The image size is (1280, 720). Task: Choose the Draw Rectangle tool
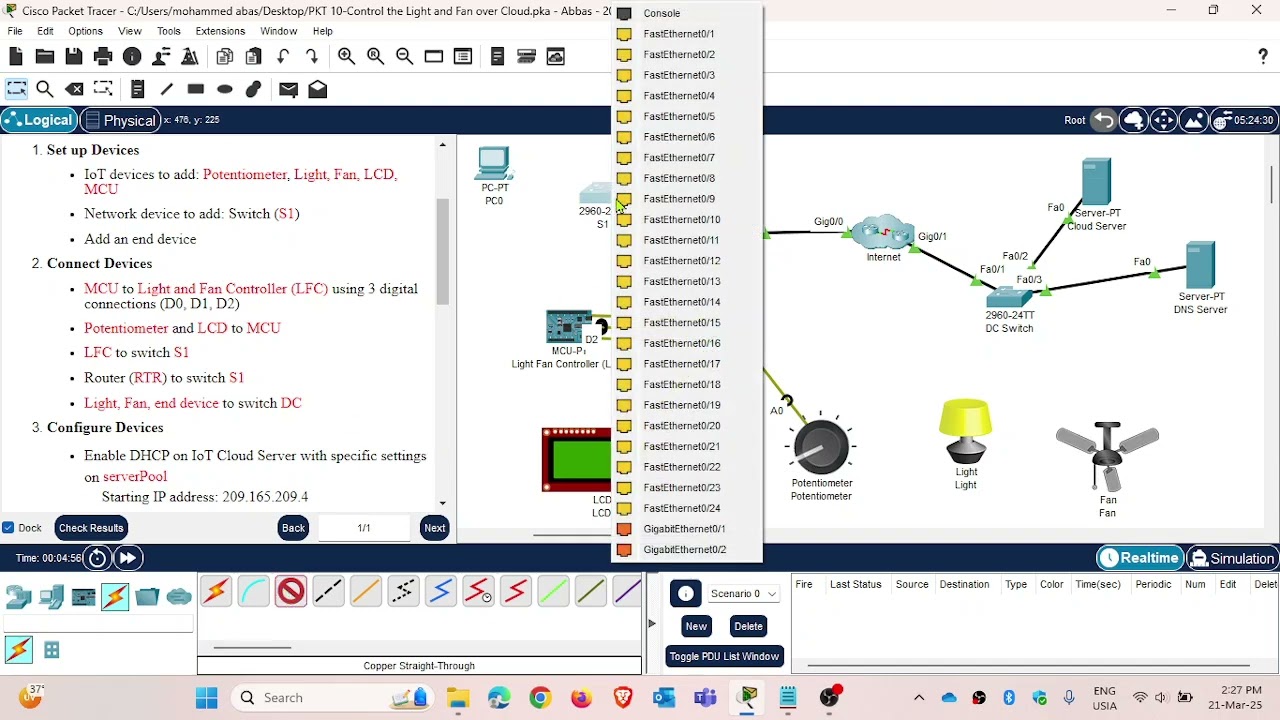click(196, 89)
